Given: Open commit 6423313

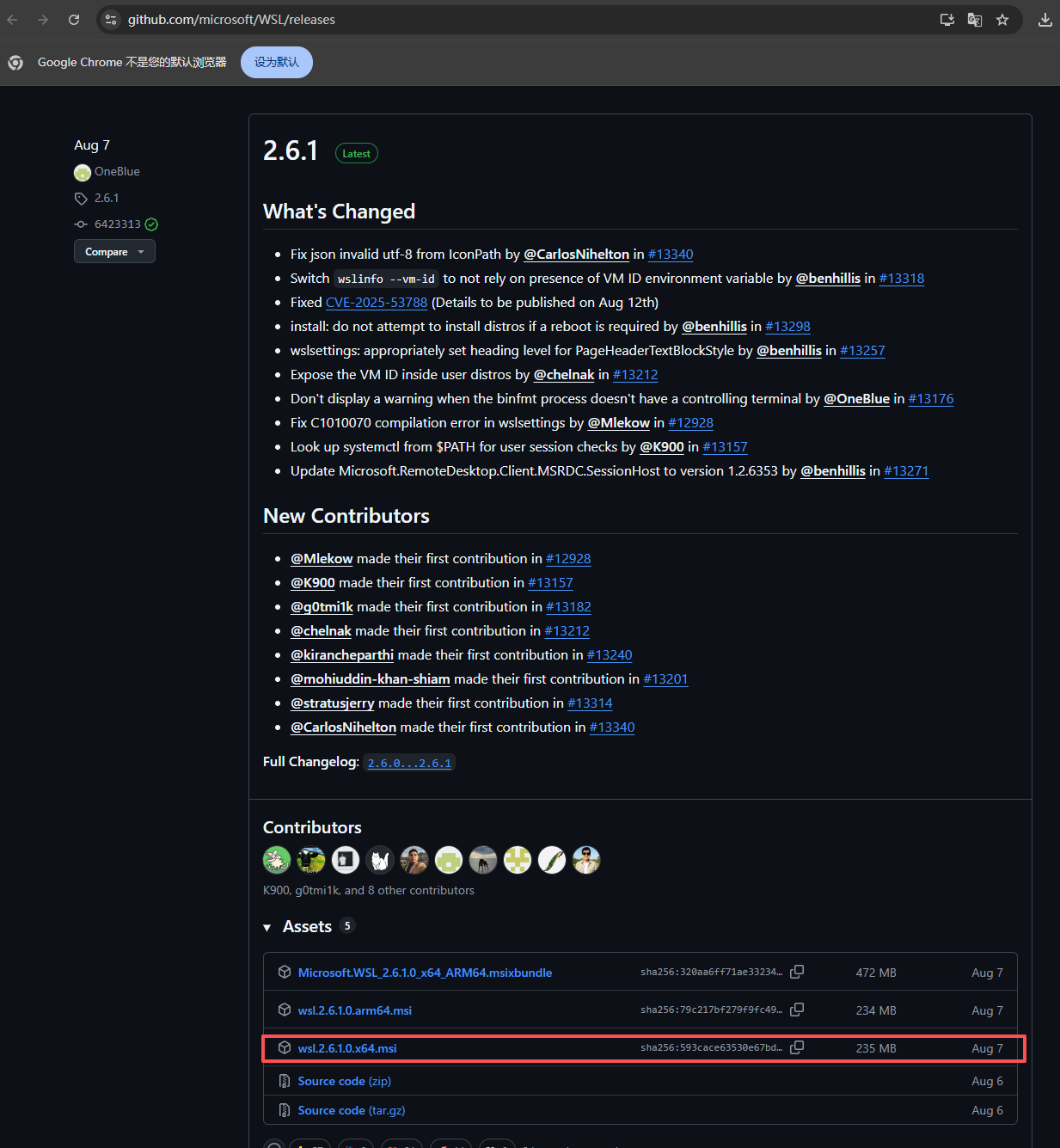Looking at the screenshot, I should pos(118,224).
